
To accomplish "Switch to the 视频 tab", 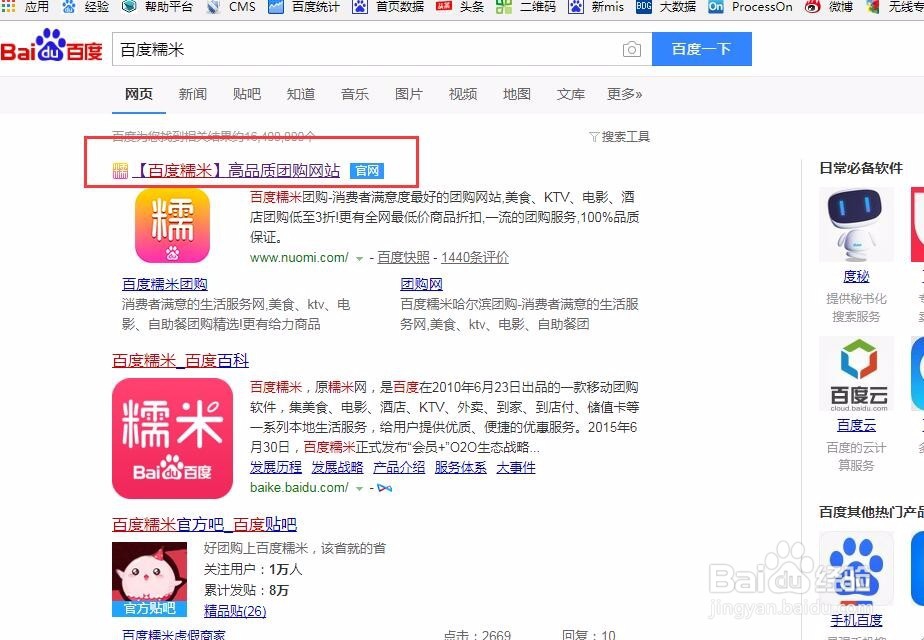I will 463,94.
